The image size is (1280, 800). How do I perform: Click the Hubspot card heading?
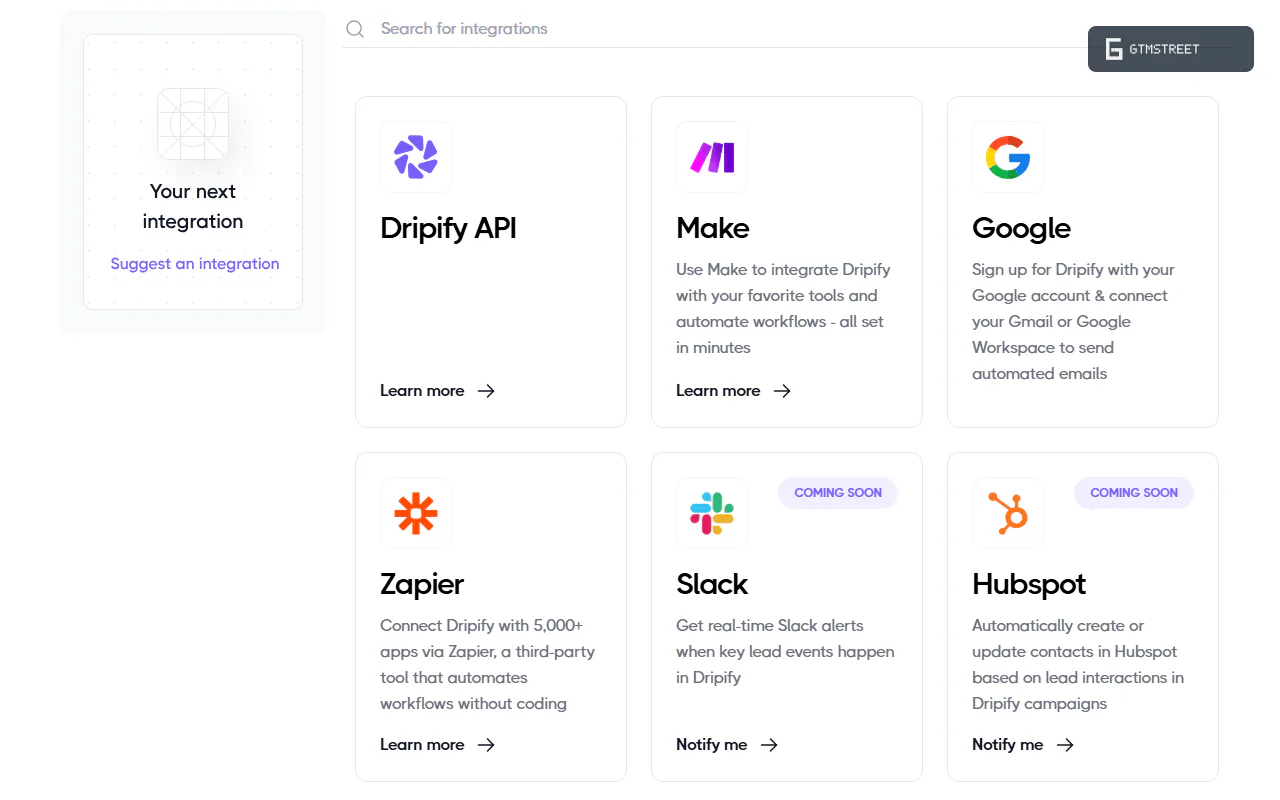pyautogui.click(x=1029, y=585)
